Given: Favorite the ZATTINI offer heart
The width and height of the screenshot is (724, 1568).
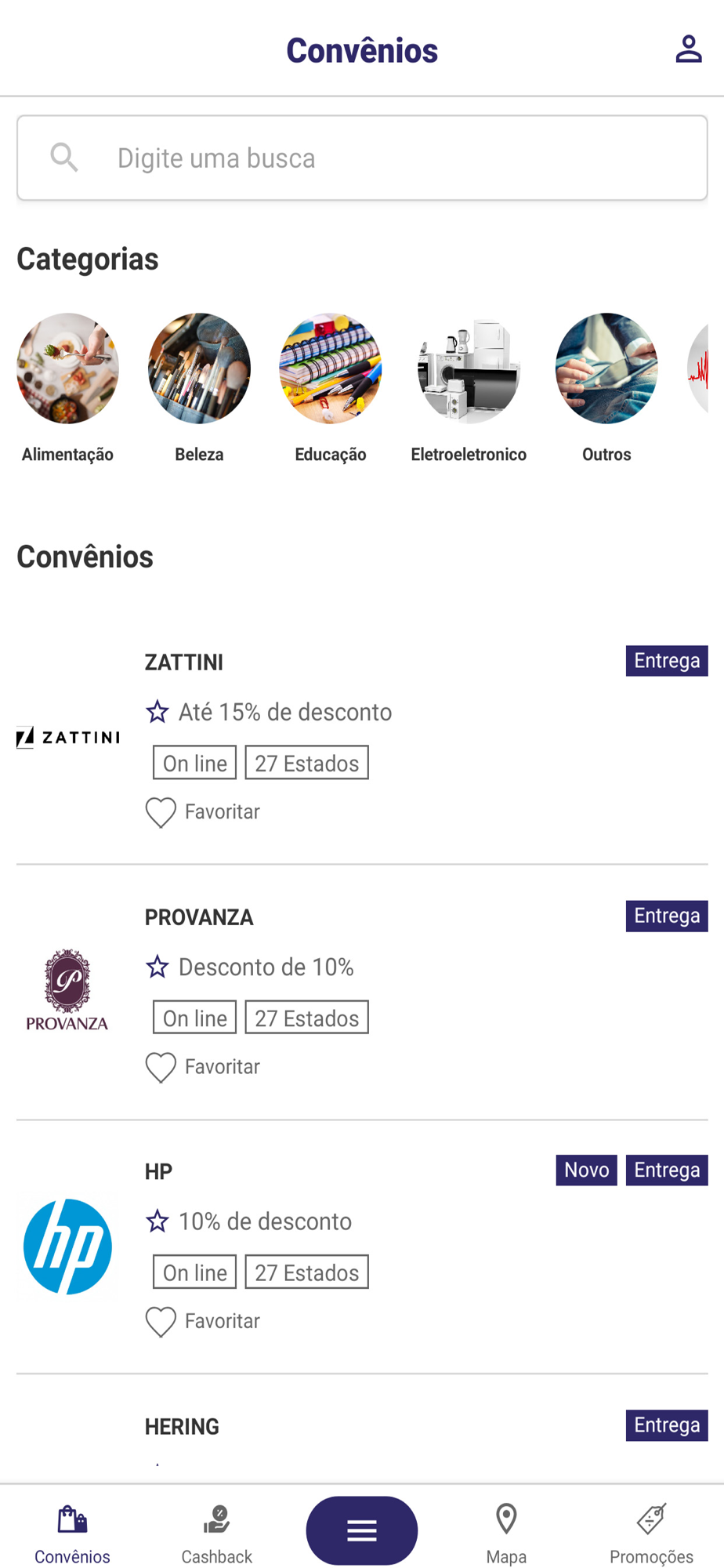Looking at the screenshot, I should point(161,812).
